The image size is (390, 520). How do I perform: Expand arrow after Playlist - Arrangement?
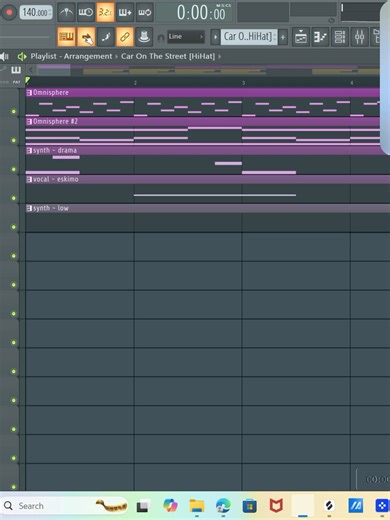click(x=117, y=57)
